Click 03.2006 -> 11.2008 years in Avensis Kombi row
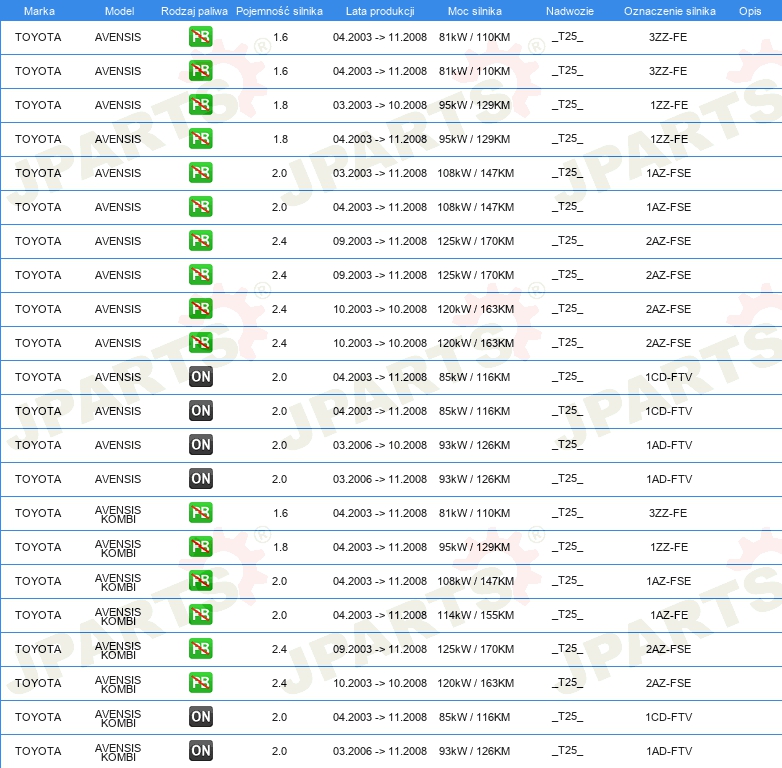 (380, 751)
